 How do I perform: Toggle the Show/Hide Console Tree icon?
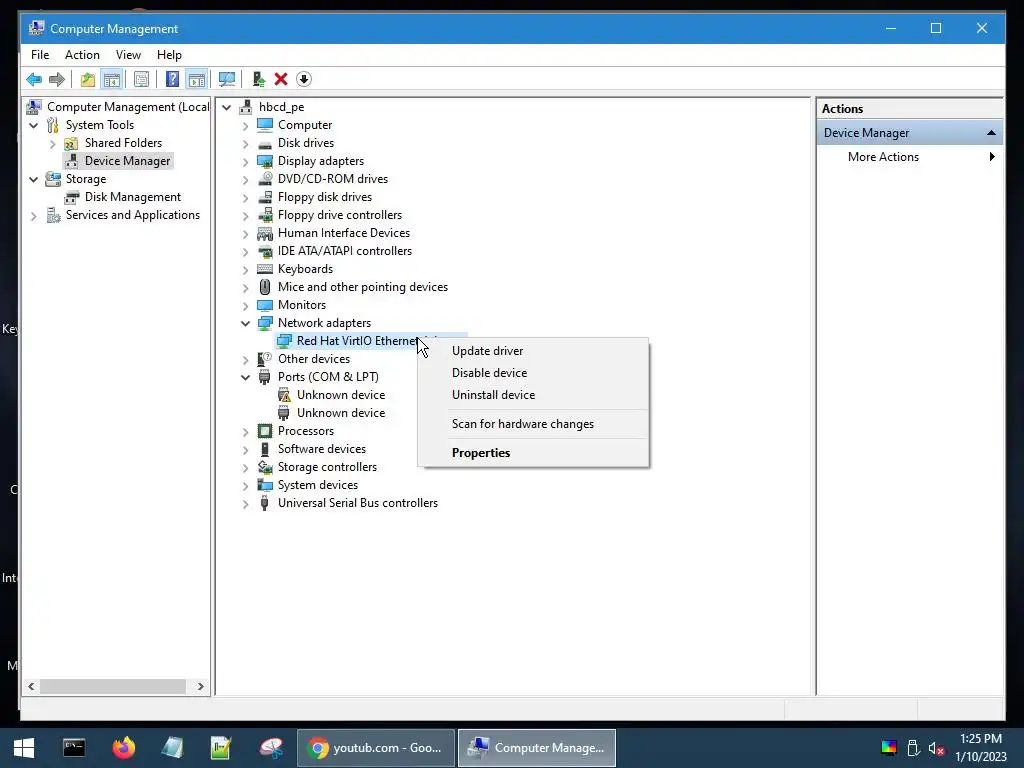112,80
